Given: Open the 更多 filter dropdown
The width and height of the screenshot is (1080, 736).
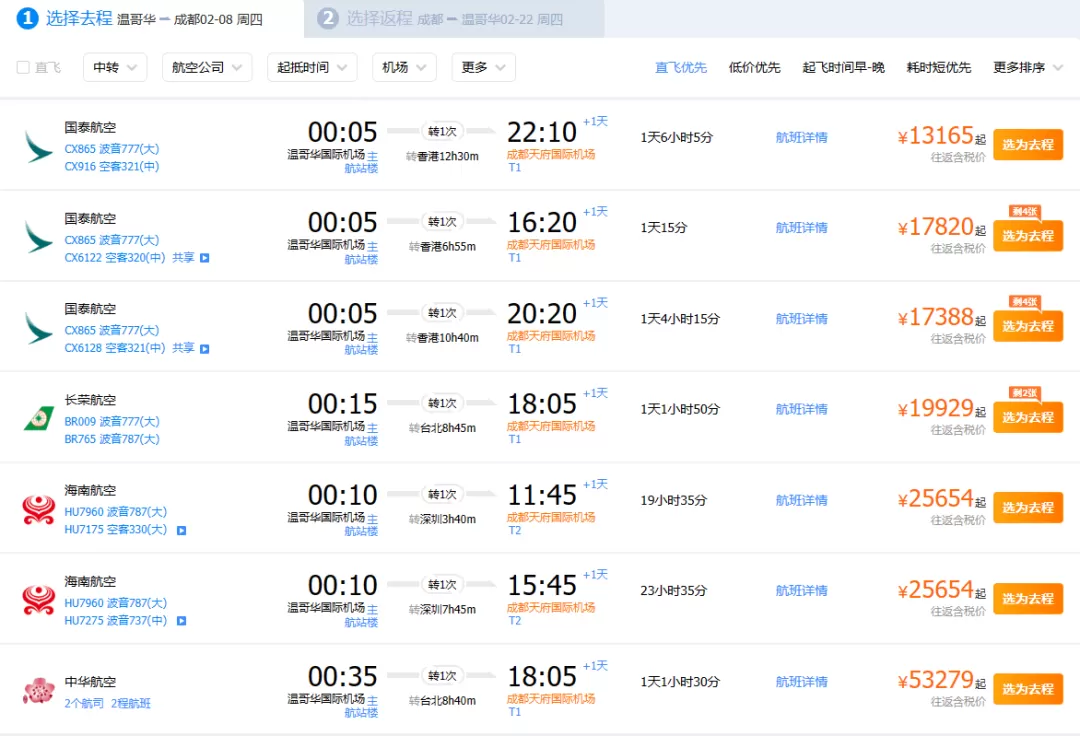Looking at the screenshot, I should click(484, 67).
